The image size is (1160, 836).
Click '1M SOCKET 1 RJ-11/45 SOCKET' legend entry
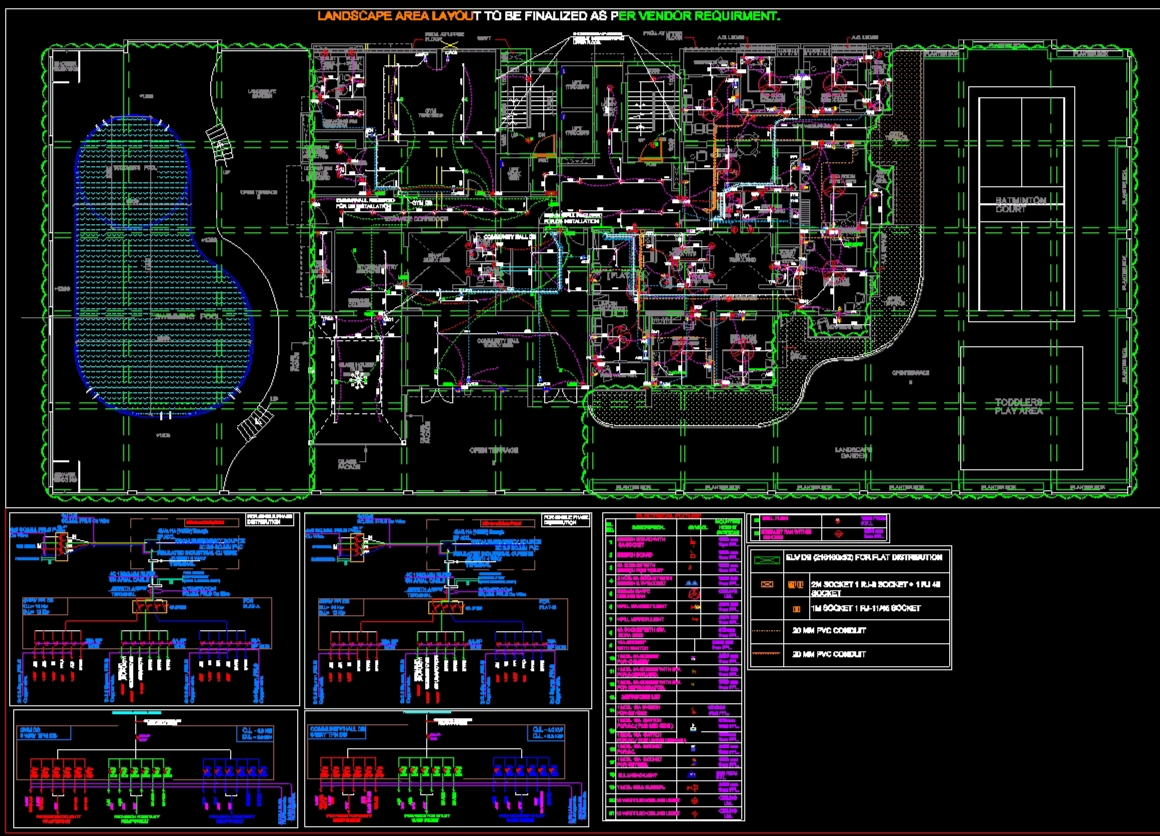(x=866, y=608)
